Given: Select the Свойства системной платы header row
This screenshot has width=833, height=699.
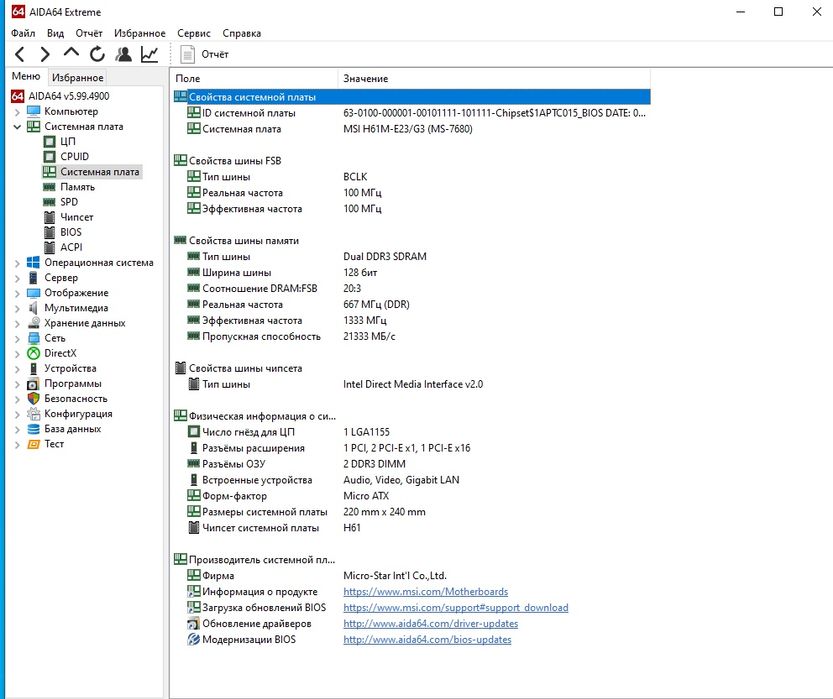Looking at the screenshot, I should pyautogui.click(x=412, y=97).
